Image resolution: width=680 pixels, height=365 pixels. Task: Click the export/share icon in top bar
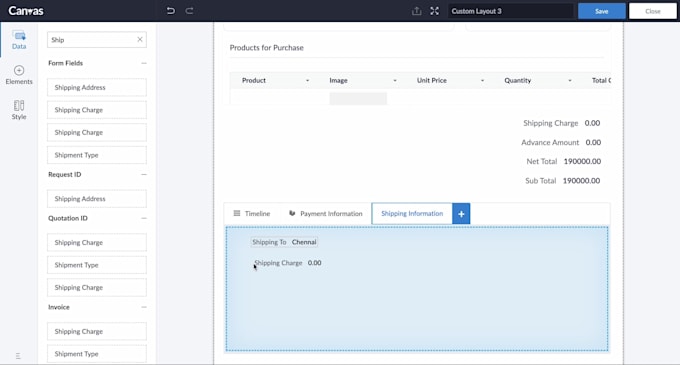pos(416,11)
